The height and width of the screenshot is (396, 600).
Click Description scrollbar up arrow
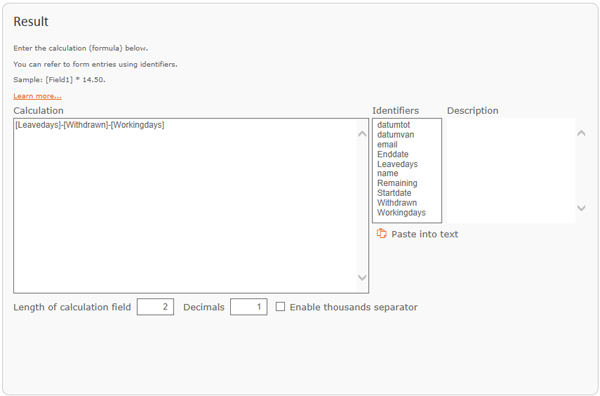(581, 133)
